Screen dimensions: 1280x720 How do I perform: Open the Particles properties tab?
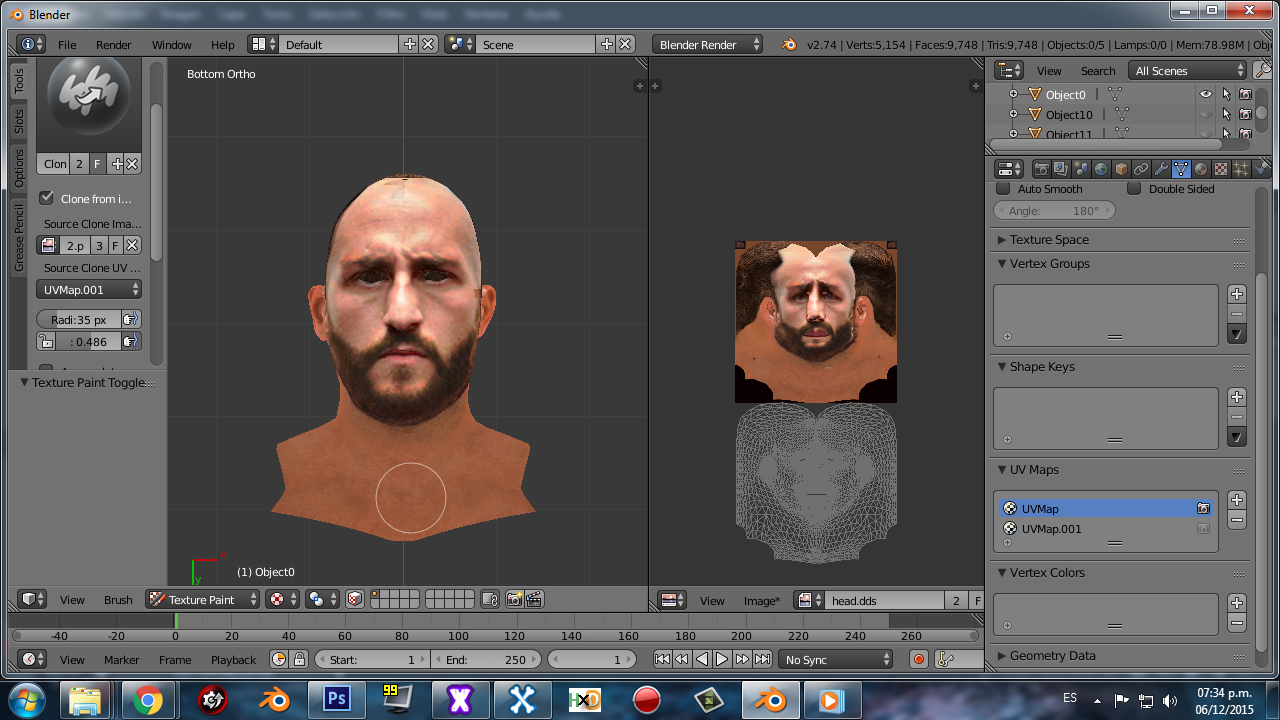1241,169
